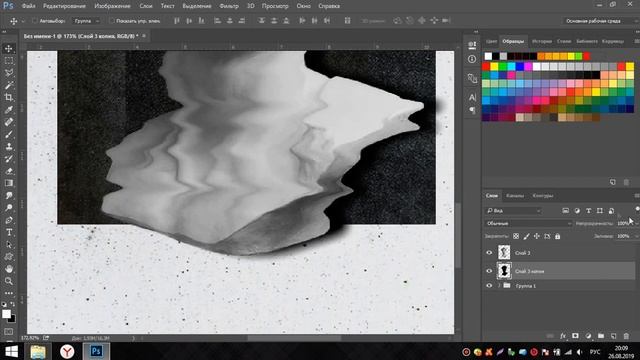Add a layer style with fx icon
Image resolution: width=640 pixels, height=360 pixels.
click(x=563, y=336)
